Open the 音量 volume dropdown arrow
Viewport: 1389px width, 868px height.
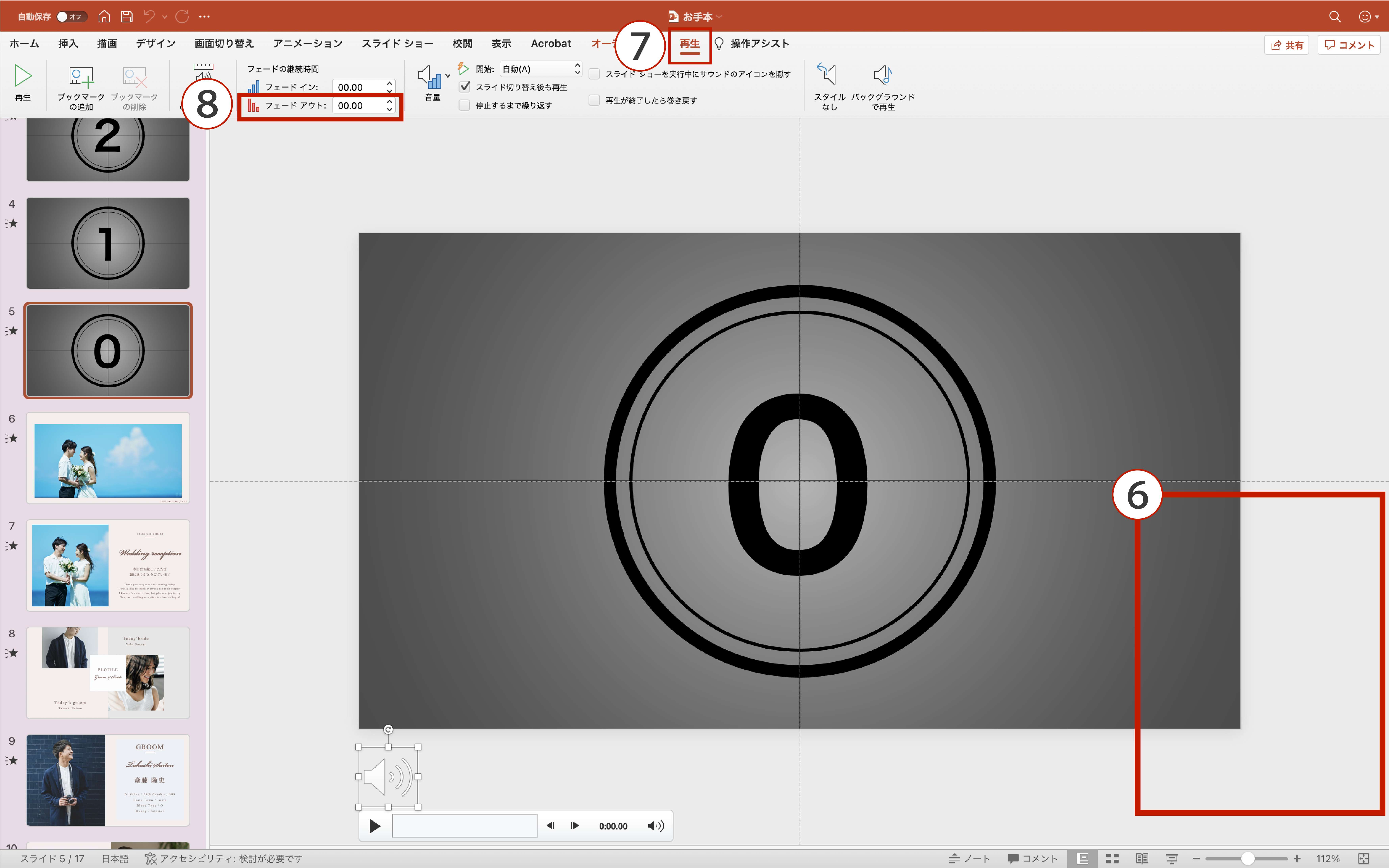click(448, 76)
